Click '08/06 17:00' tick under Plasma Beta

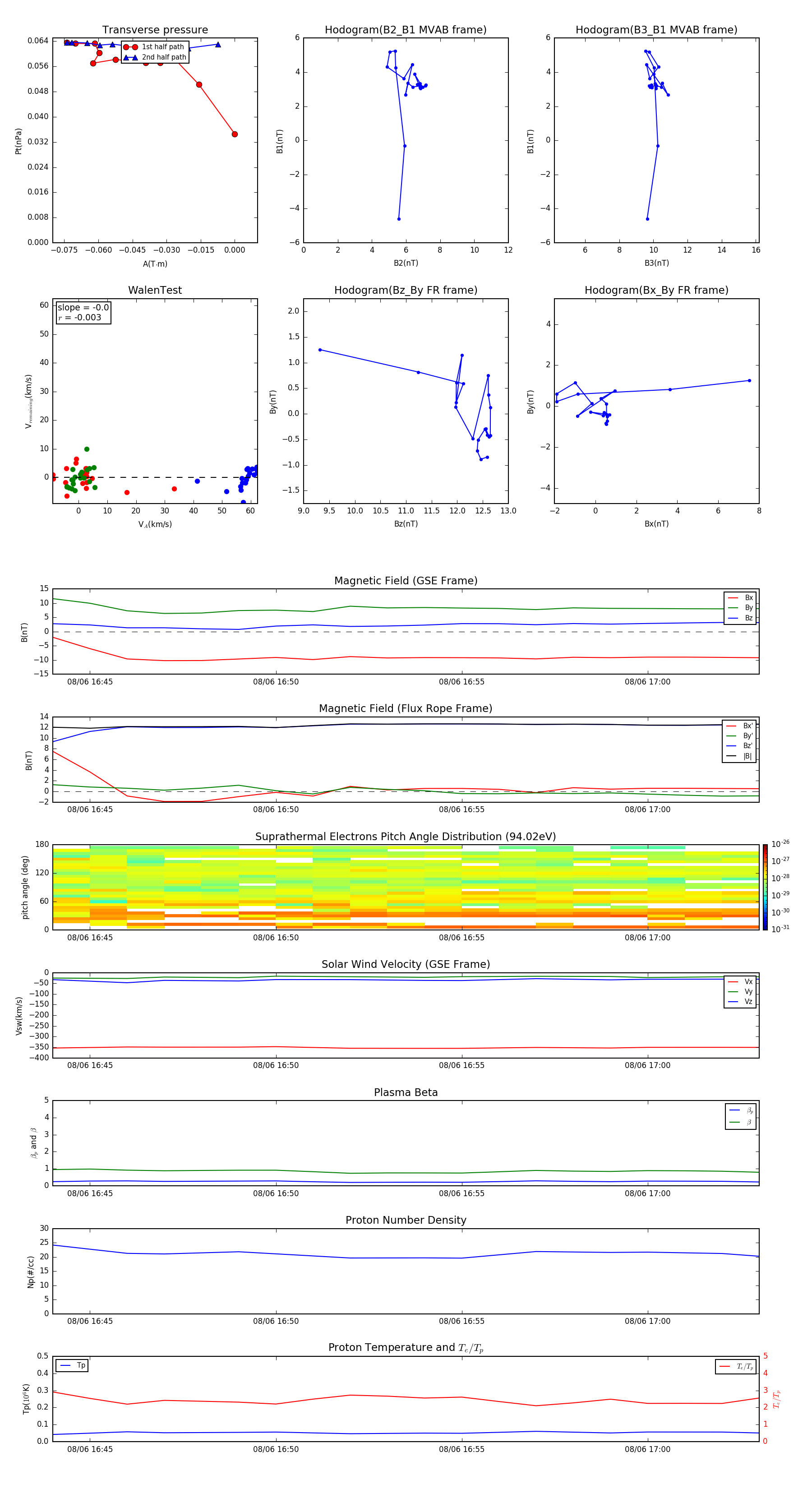pos(647,1193)
